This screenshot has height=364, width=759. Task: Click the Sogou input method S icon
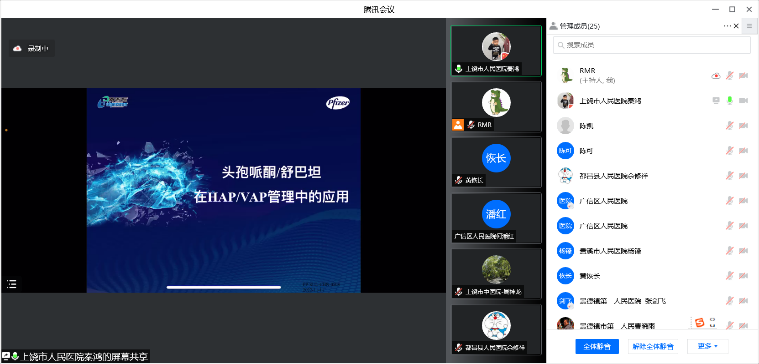[x=699, y=322]
